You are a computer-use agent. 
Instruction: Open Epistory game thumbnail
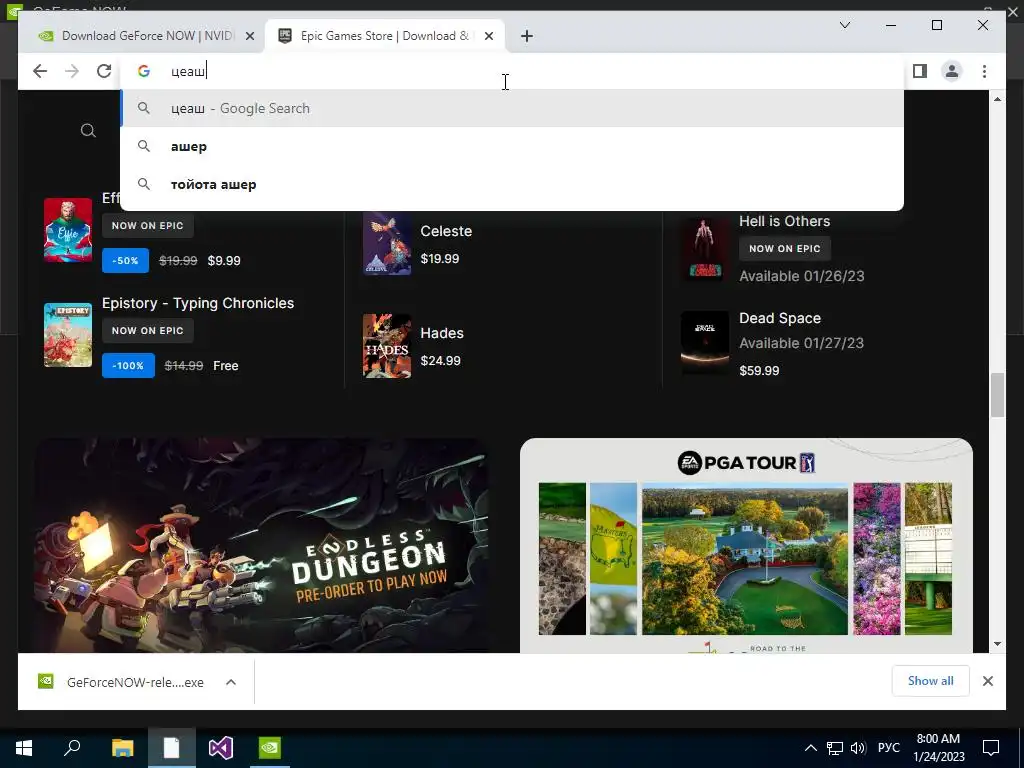(x=68, y=335)
